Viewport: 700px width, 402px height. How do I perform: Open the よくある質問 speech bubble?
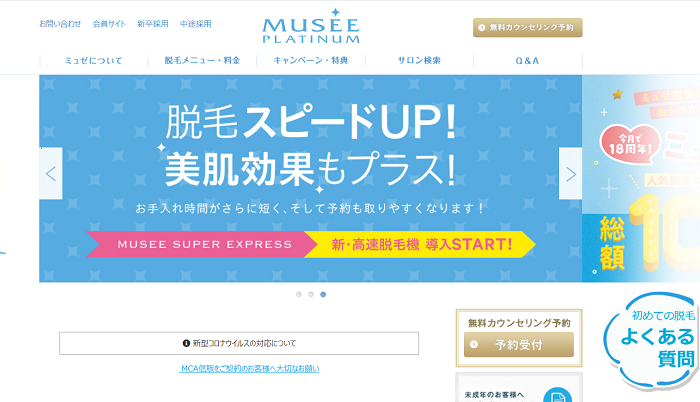tap(651, 341)
